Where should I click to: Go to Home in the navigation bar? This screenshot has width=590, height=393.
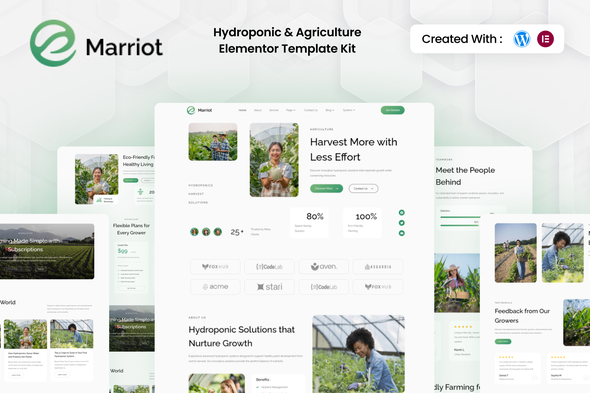point(242,110)
